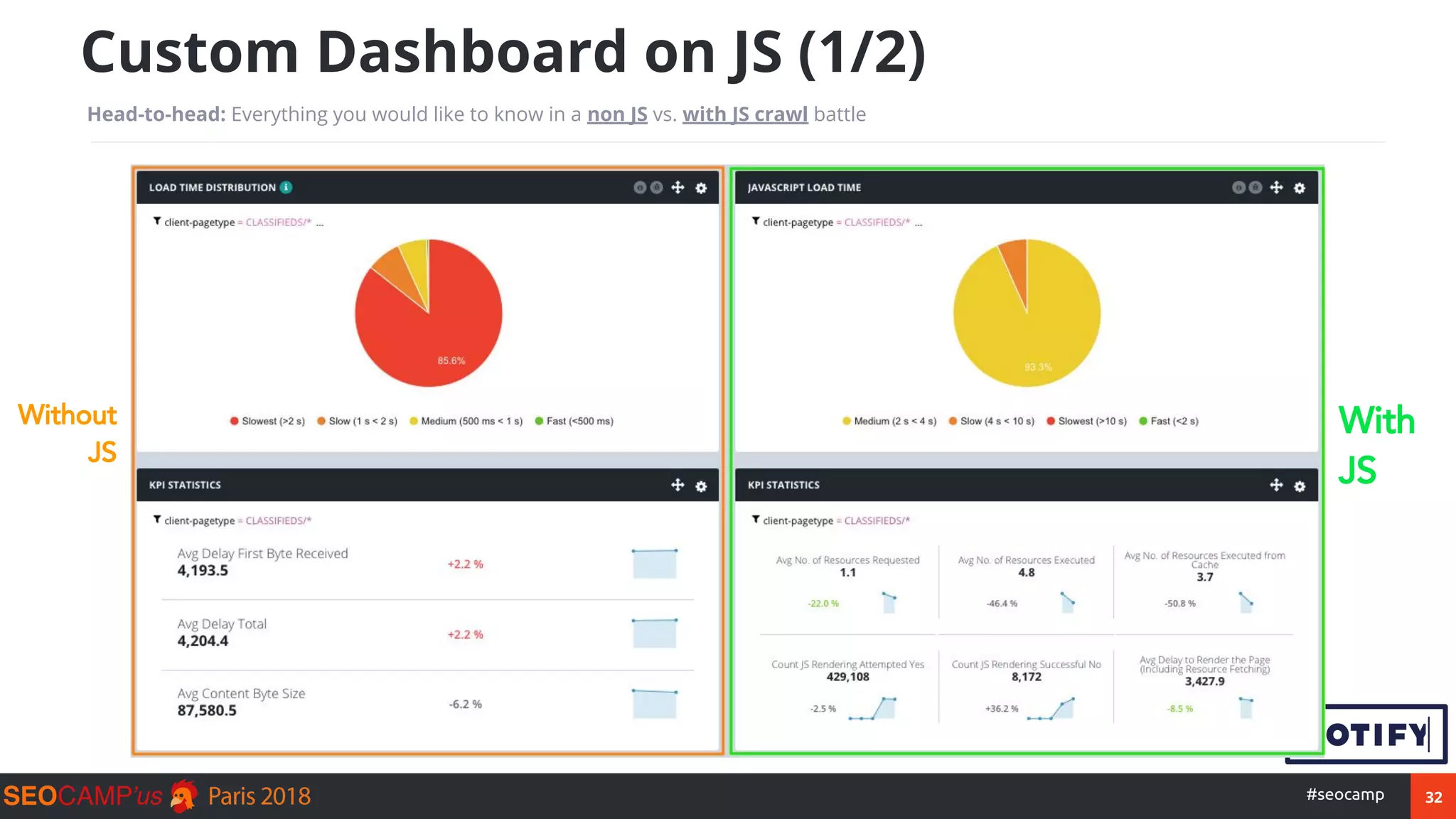Click the value 429,108 under JS Rendering Attempted Yes
Viewport: 1456px width, 819px height.
click(x=847, y=677)
